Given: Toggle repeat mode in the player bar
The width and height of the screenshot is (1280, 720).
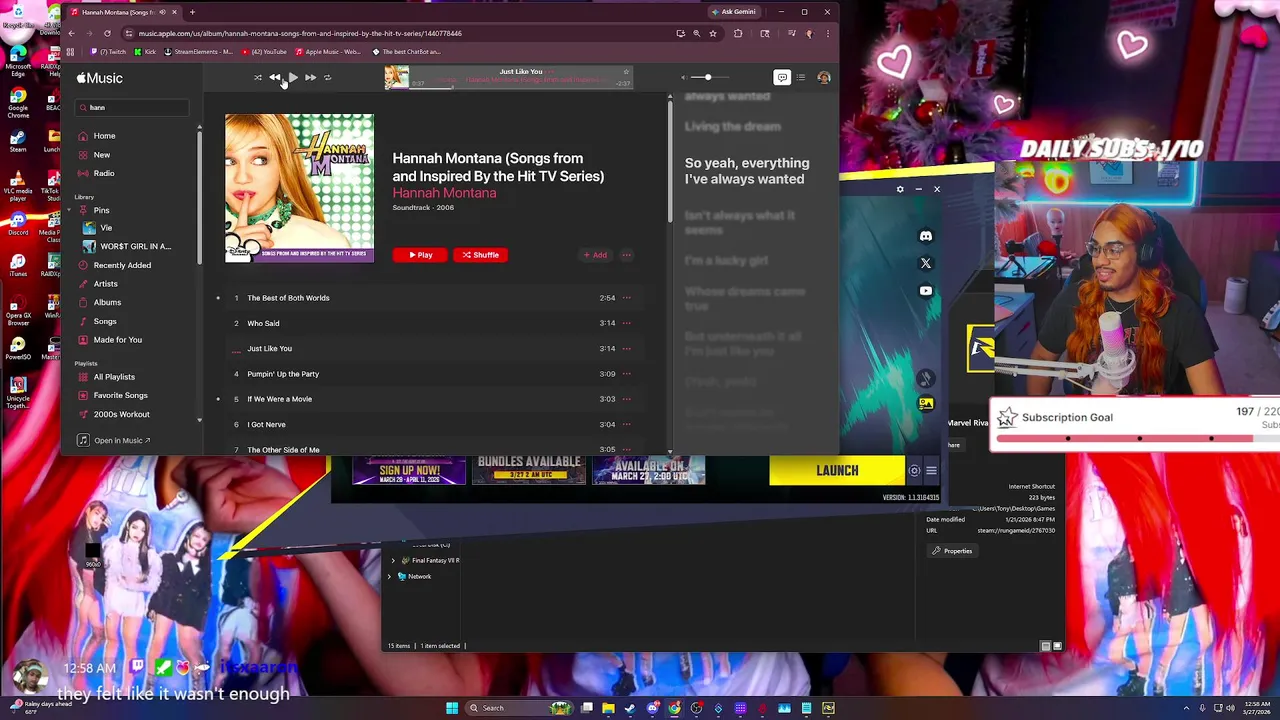Looking at the screenshot, I should coord(327,77).
